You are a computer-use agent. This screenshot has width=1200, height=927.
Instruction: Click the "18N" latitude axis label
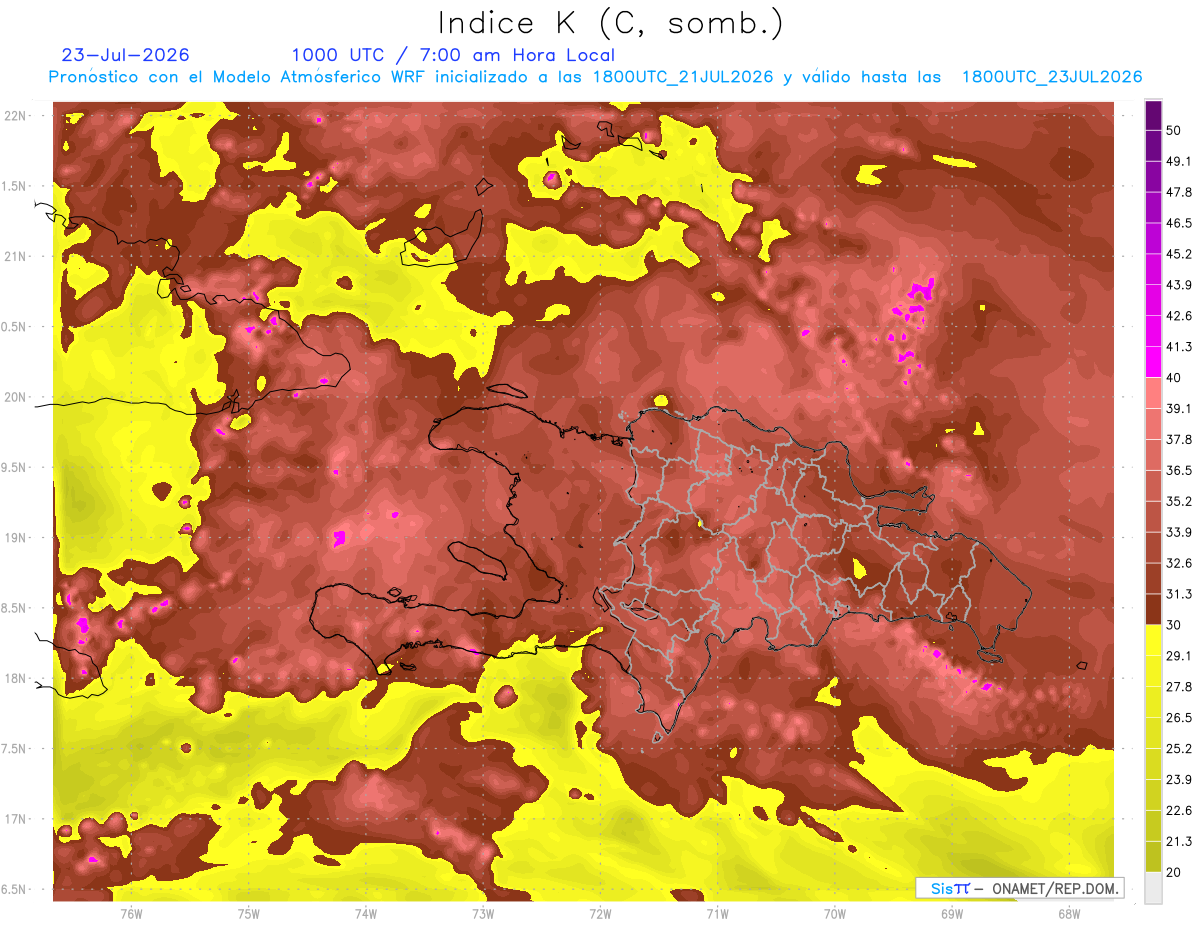pos(15,678)
